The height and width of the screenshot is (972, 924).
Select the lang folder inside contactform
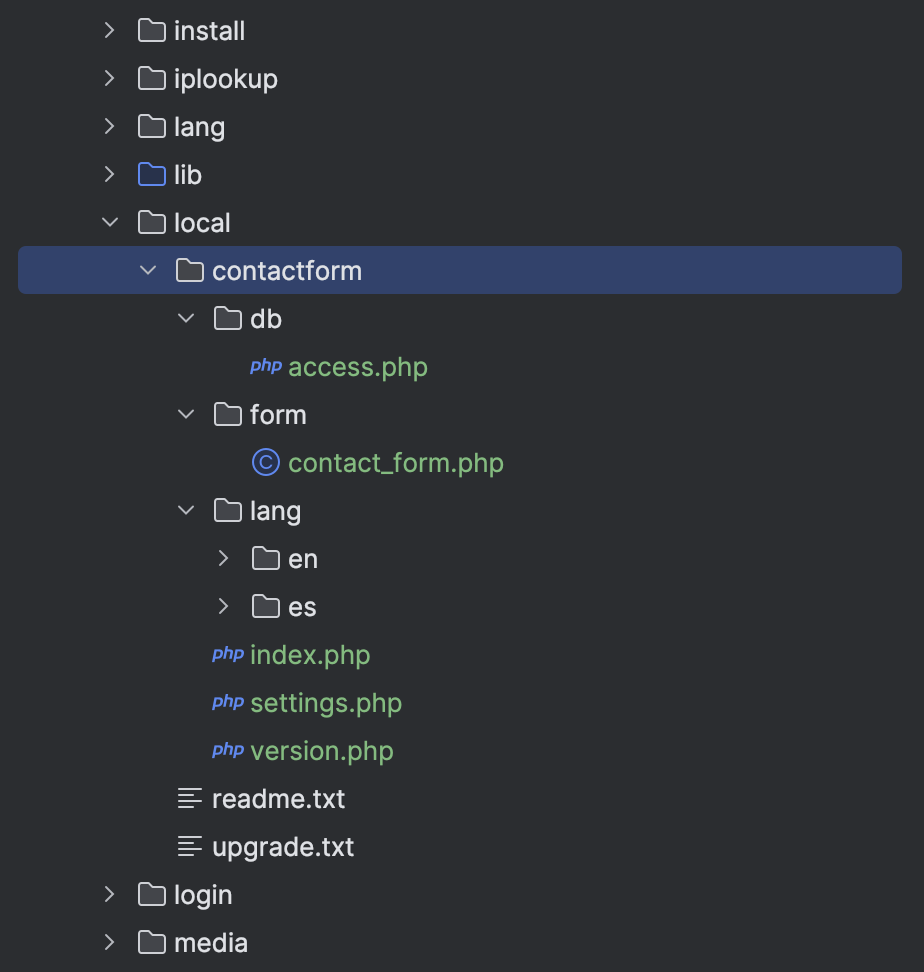(x=275, y=511)
